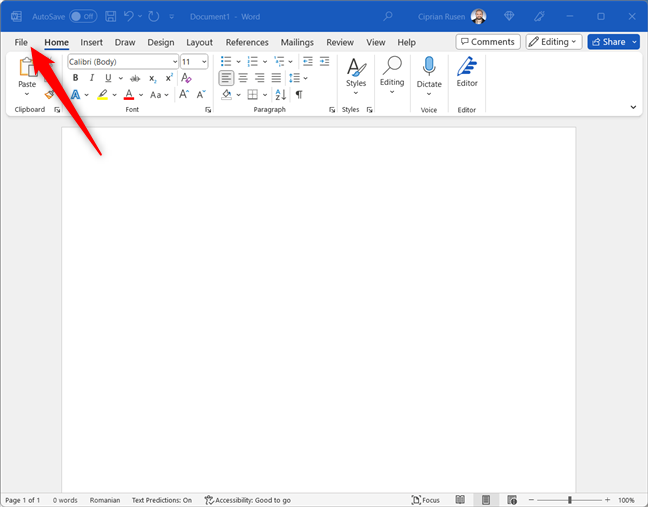Expand the underline style arrow
Viewport: 648px width, 507px height.
[121, 78]
